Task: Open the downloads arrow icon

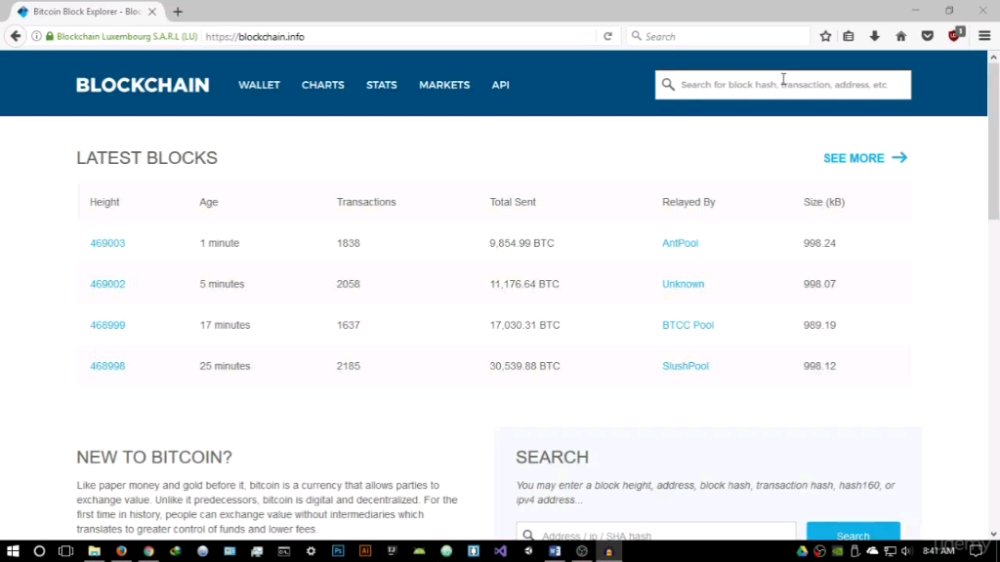Action: (874, 36)
